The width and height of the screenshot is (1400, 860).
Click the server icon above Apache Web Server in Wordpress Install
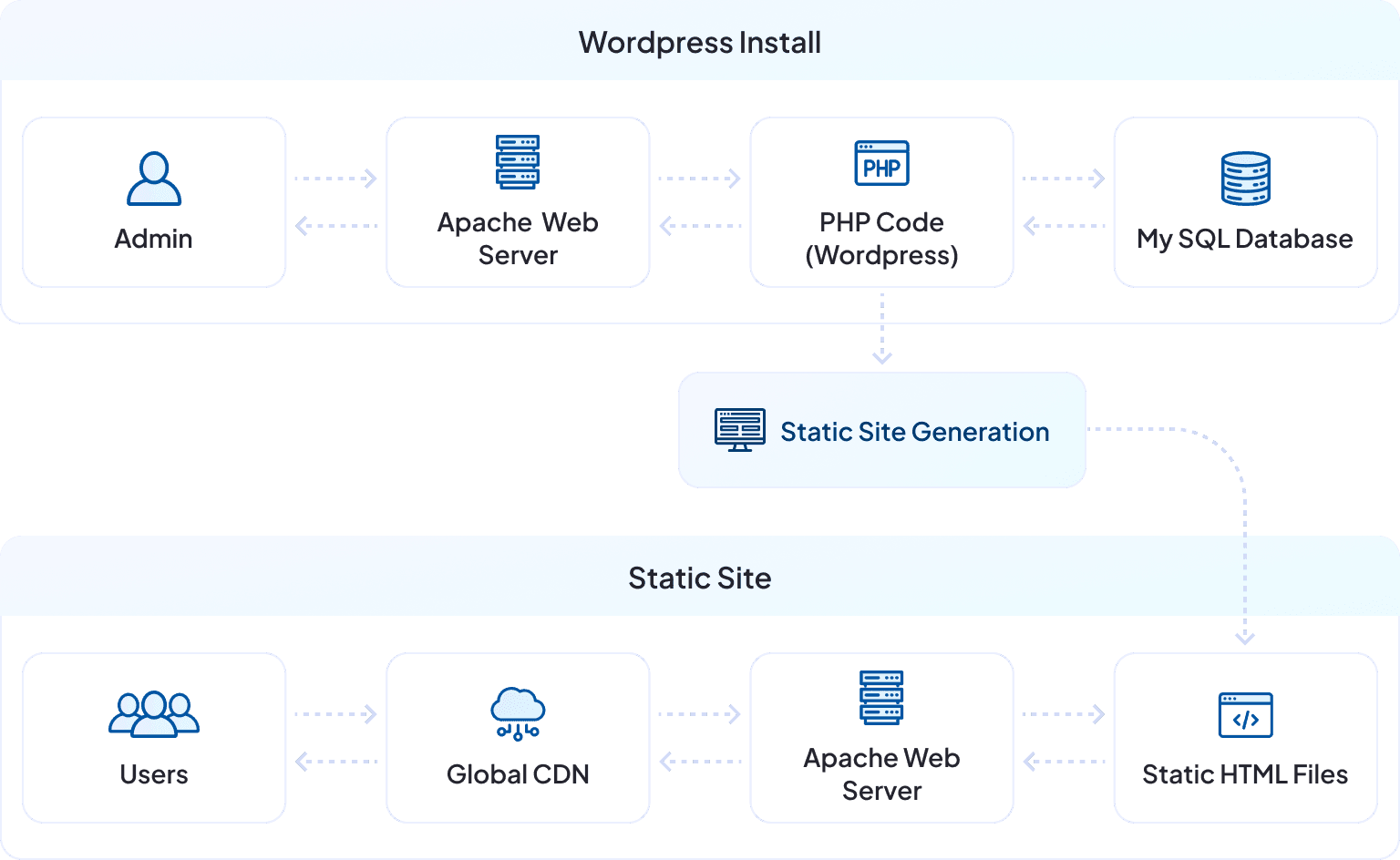click(x=518, y=162)
